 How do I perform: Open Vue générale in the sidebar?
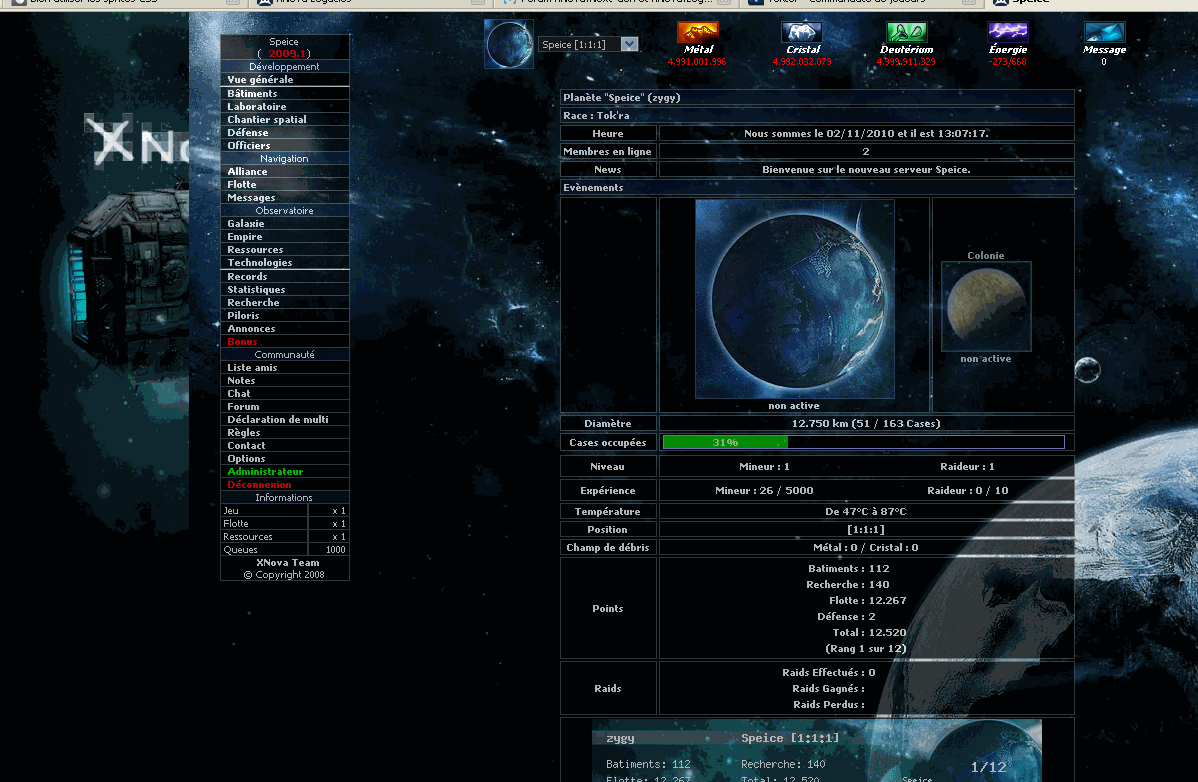tap(260, 79)
